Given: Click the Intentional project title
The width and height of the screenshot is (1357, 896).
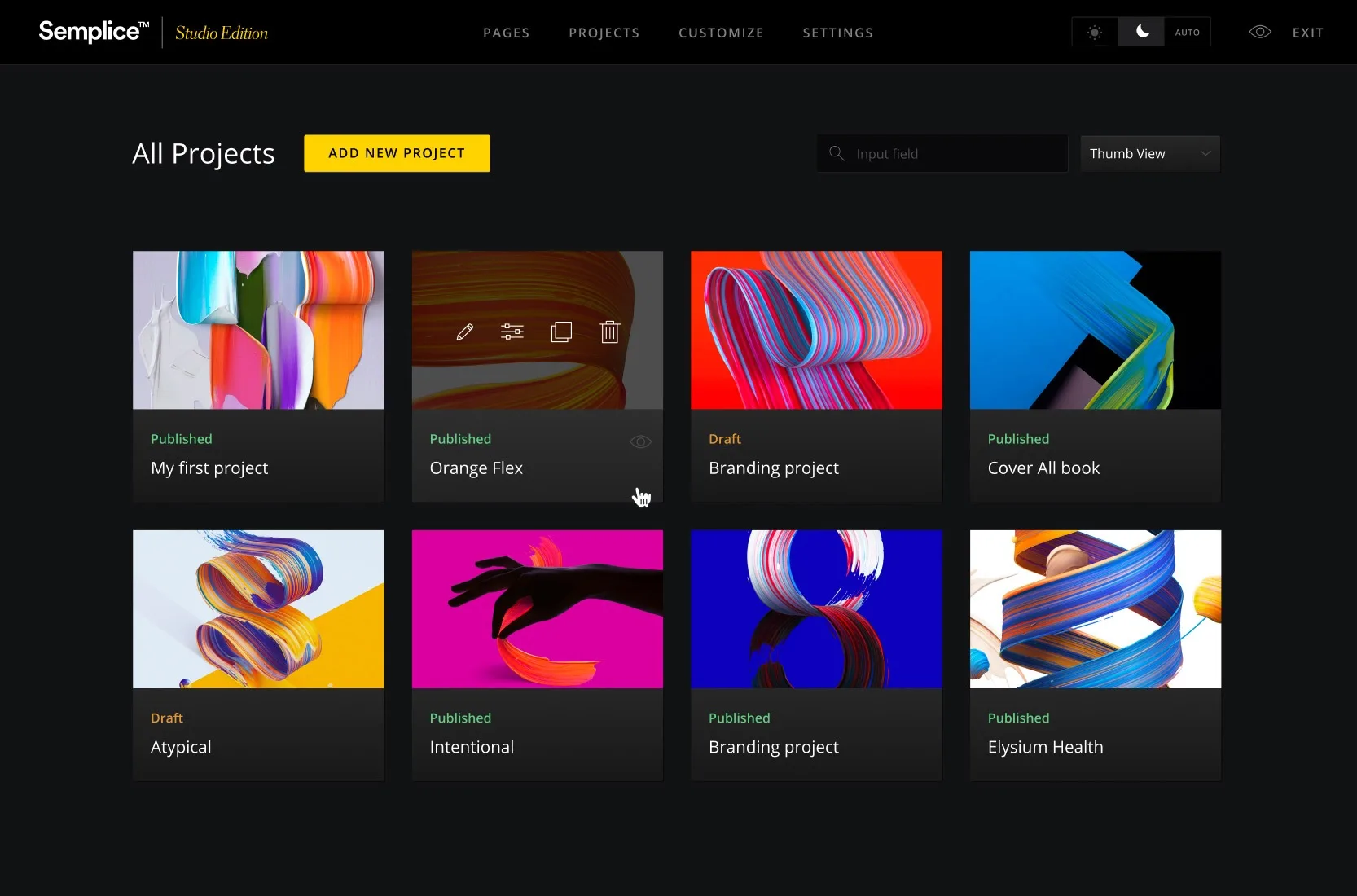Looking at the screenshot, I should coord(472,747).
